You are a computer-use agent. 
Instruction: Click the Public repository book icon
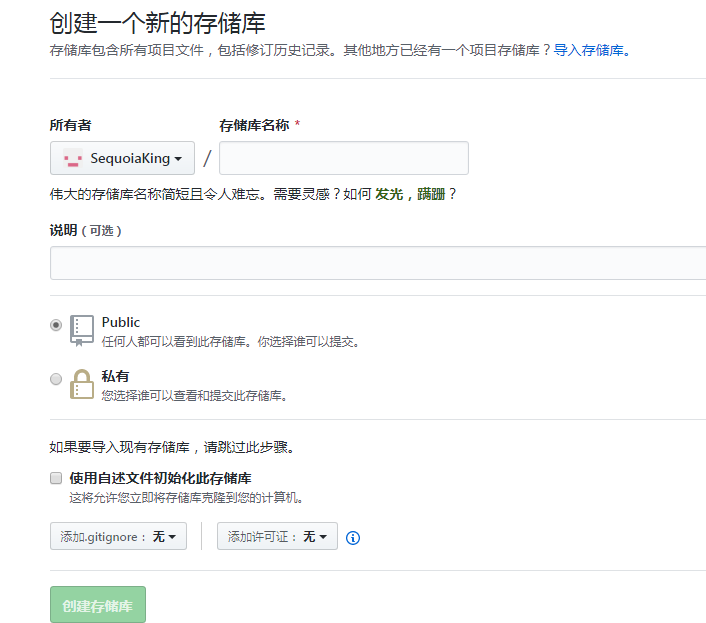point(82,330)
